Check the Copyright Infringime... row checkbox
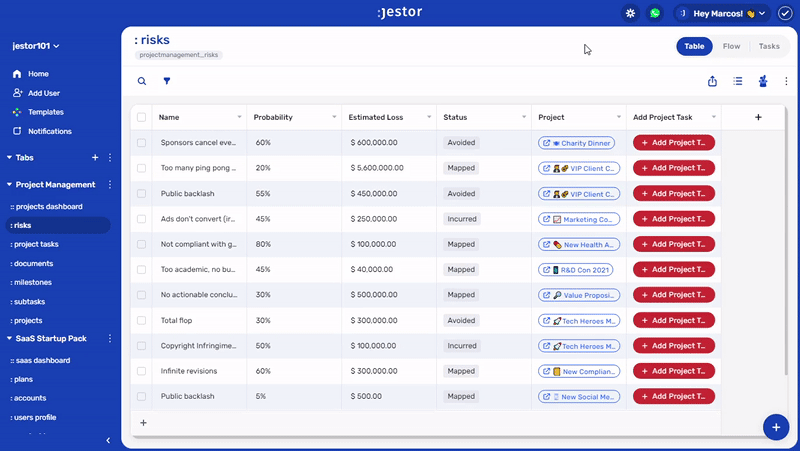Viewport: 800px width, 451px height. (141, 346)
